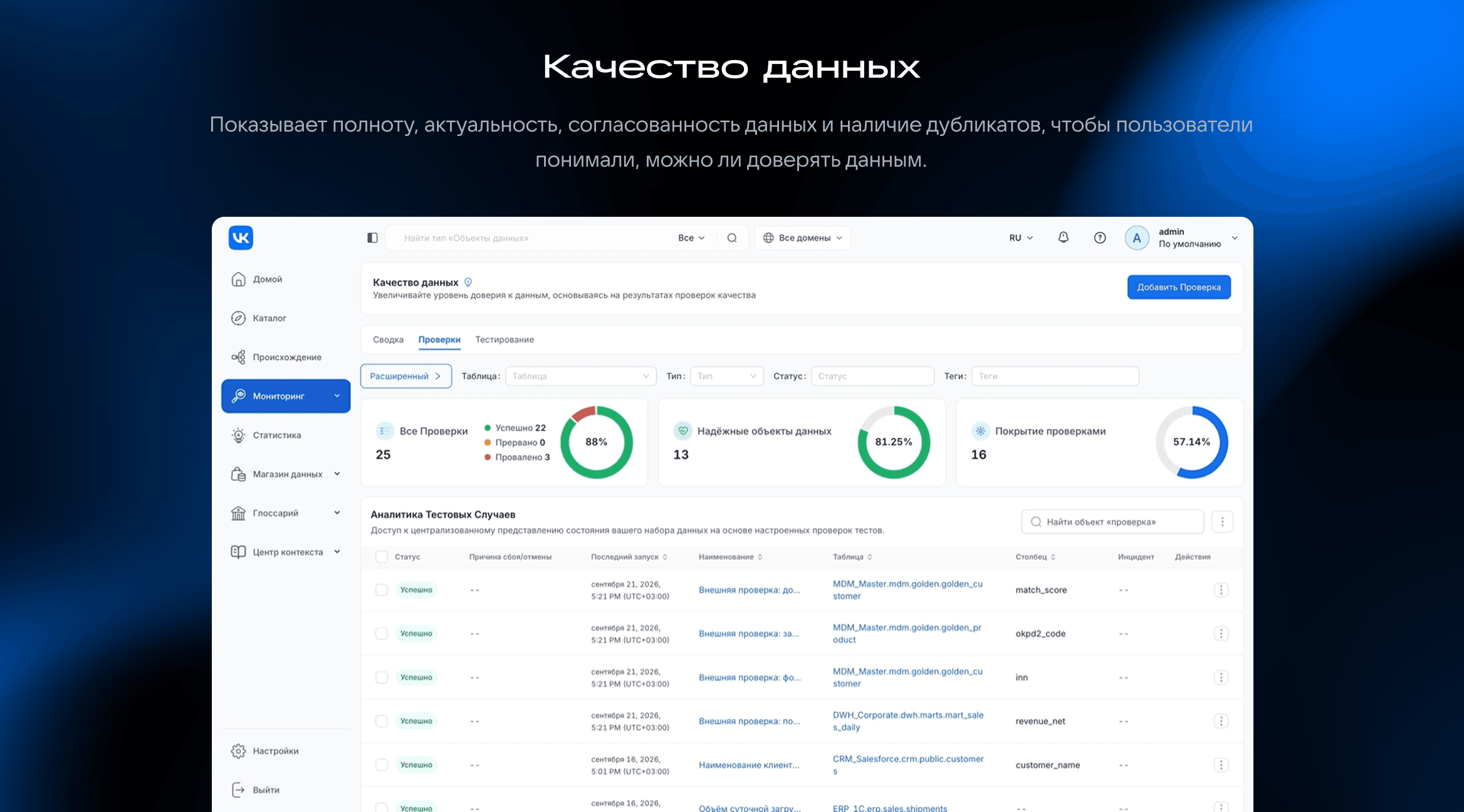The width and height of the screenshot is (1464, 812).
Task: Check the match_score row checkbox
Action: [x=381, y=590]
